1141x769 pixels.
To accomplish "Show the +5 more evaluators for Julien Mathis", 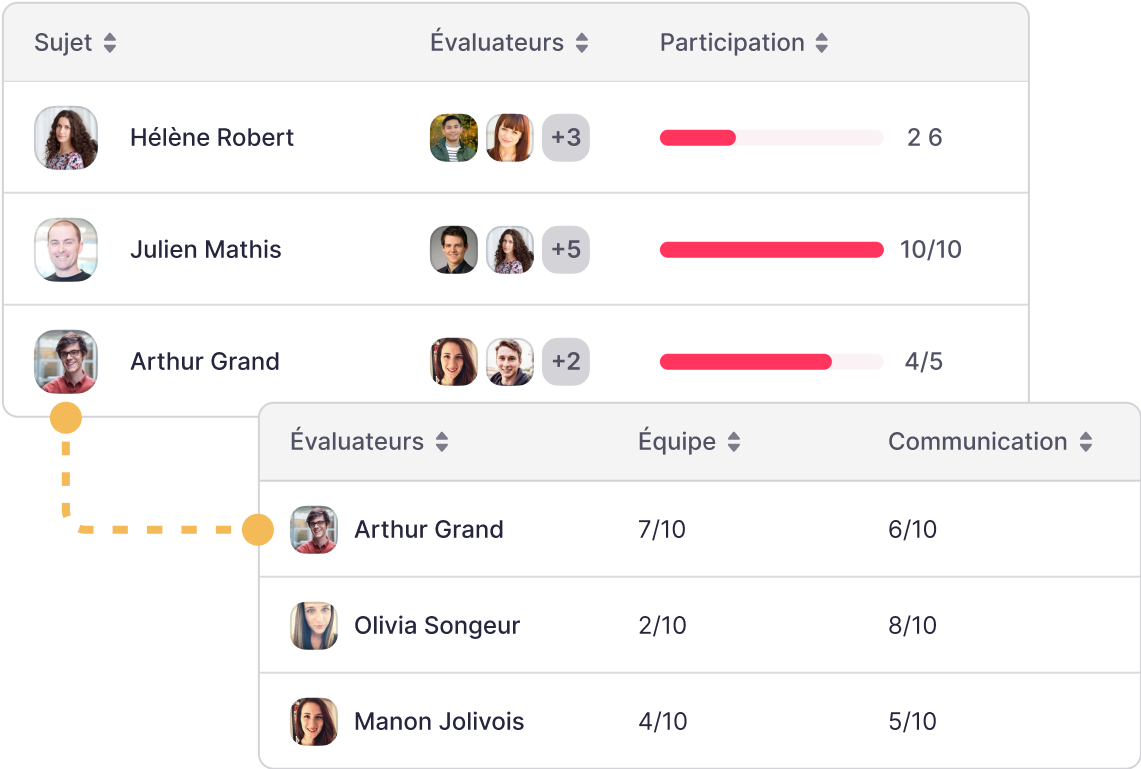I will pos(566,250).
